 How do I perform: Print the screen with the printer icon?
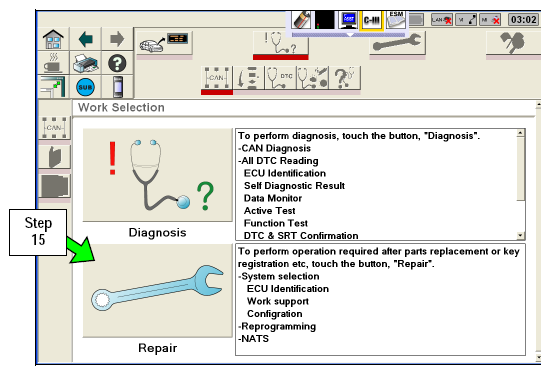click(x=85, y=63)
